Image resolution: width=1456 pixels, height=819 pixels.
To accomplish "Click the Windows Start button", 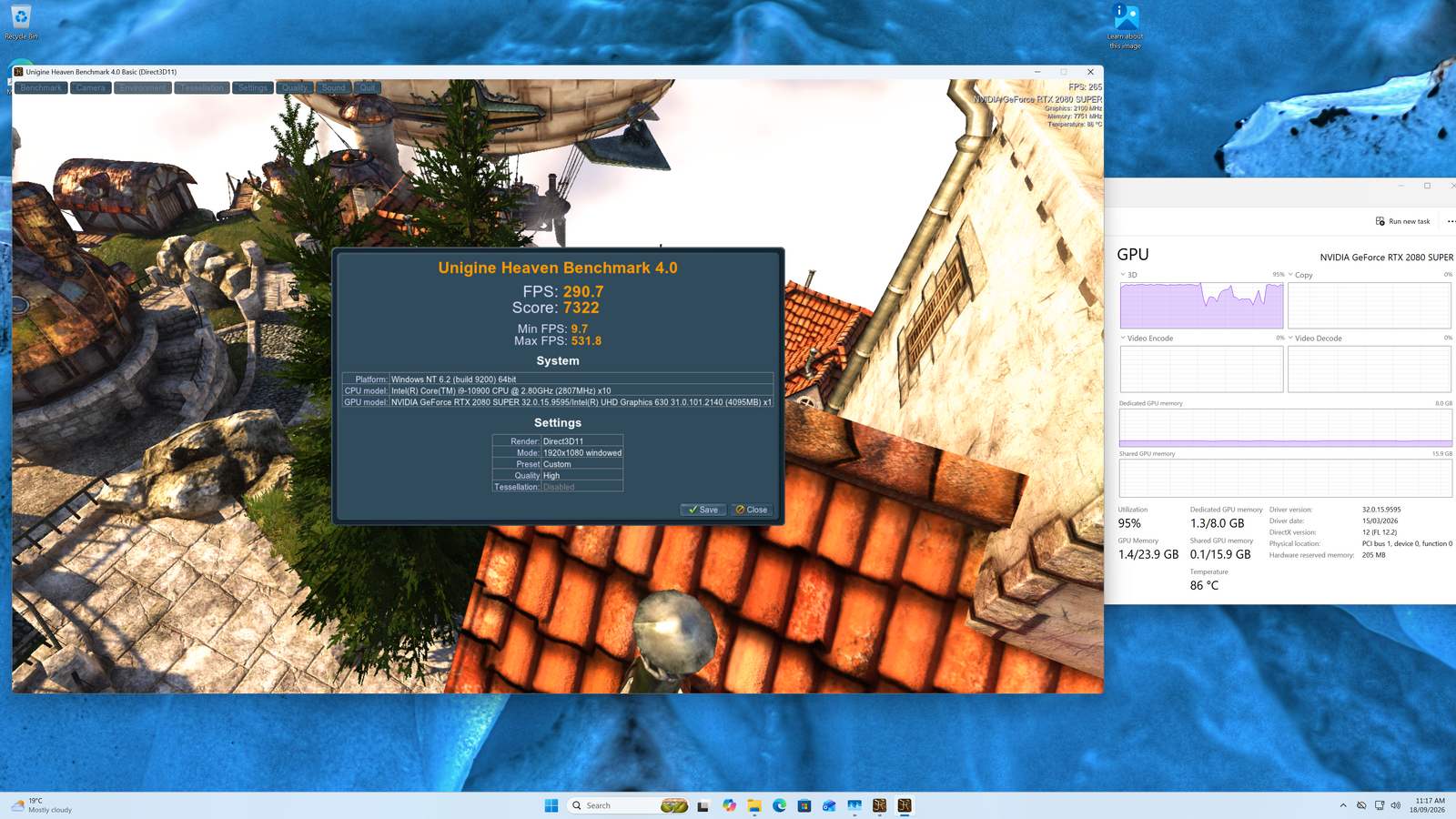I will point(551,805).
